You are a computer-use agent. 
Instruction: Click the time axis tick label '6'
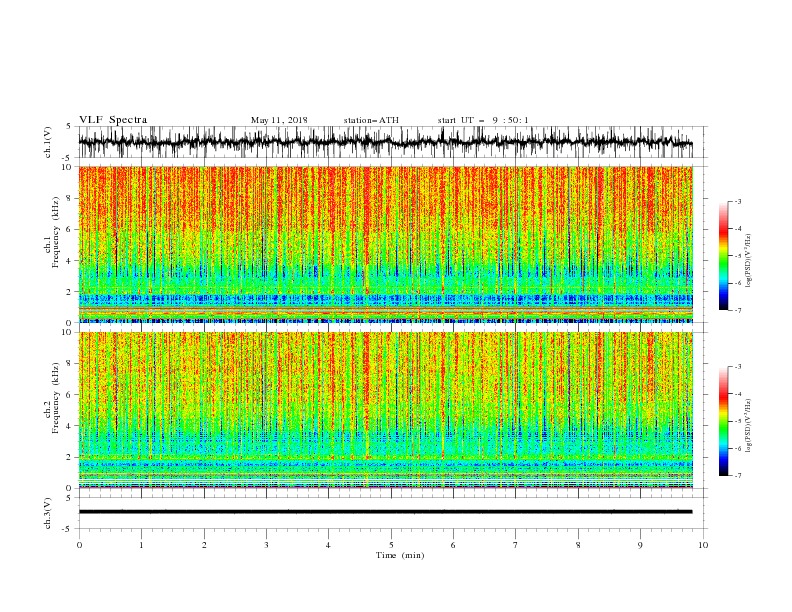pos(453,545)
